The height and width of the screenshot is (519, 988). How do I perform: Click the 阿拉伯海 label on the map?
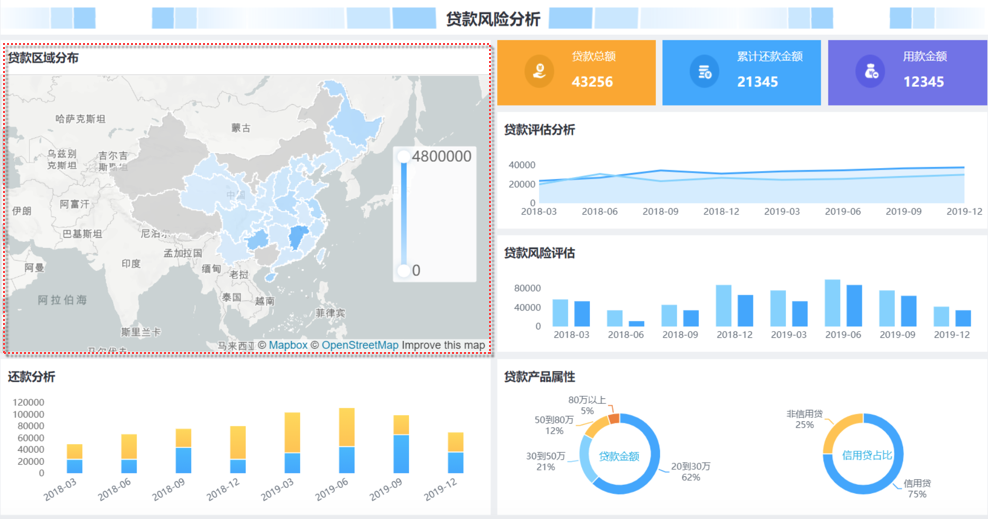coord(62,300)
